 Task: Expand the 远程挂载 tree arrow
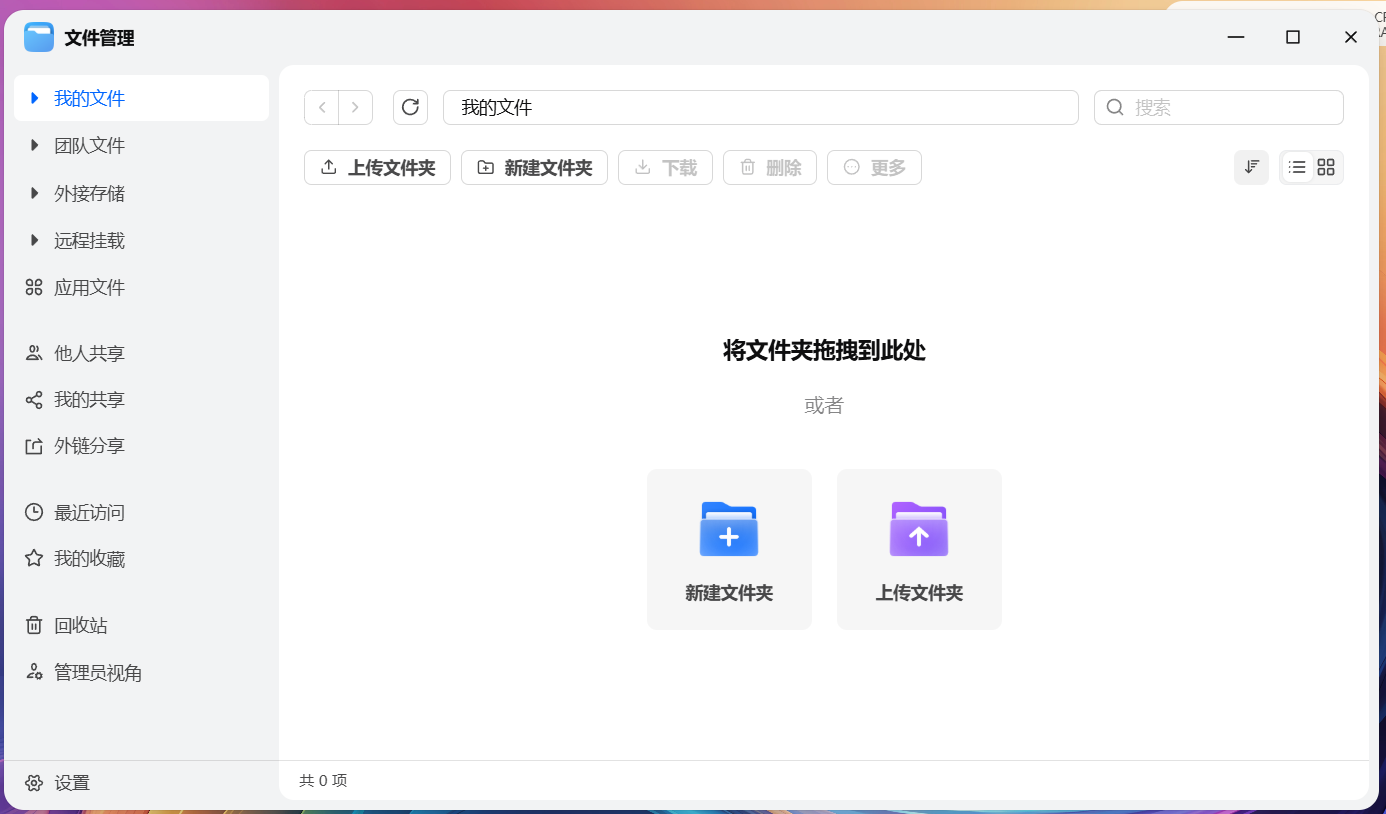point(35,240)
